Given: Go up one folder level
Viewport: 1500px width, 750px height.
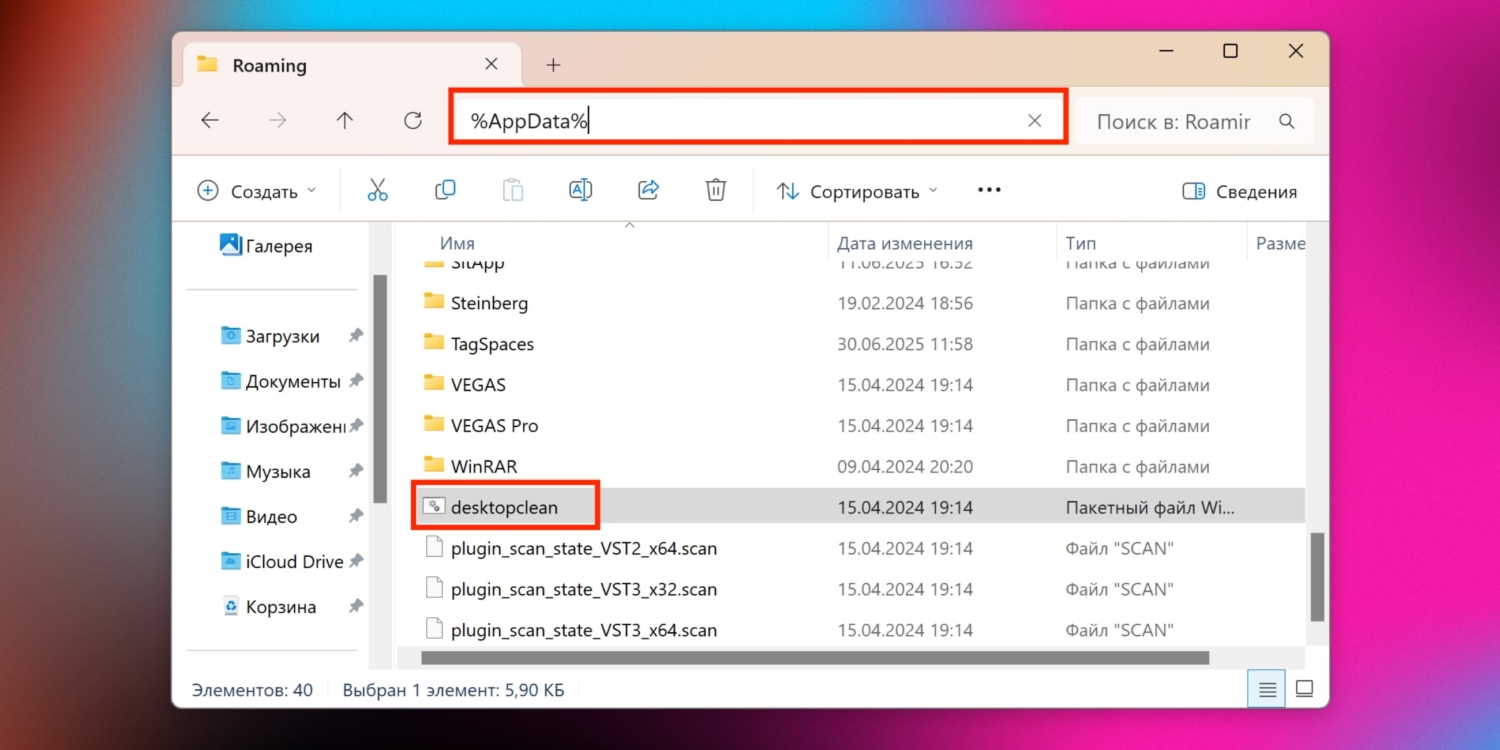Looking at the screenshot, I should (x=345, y=121).
